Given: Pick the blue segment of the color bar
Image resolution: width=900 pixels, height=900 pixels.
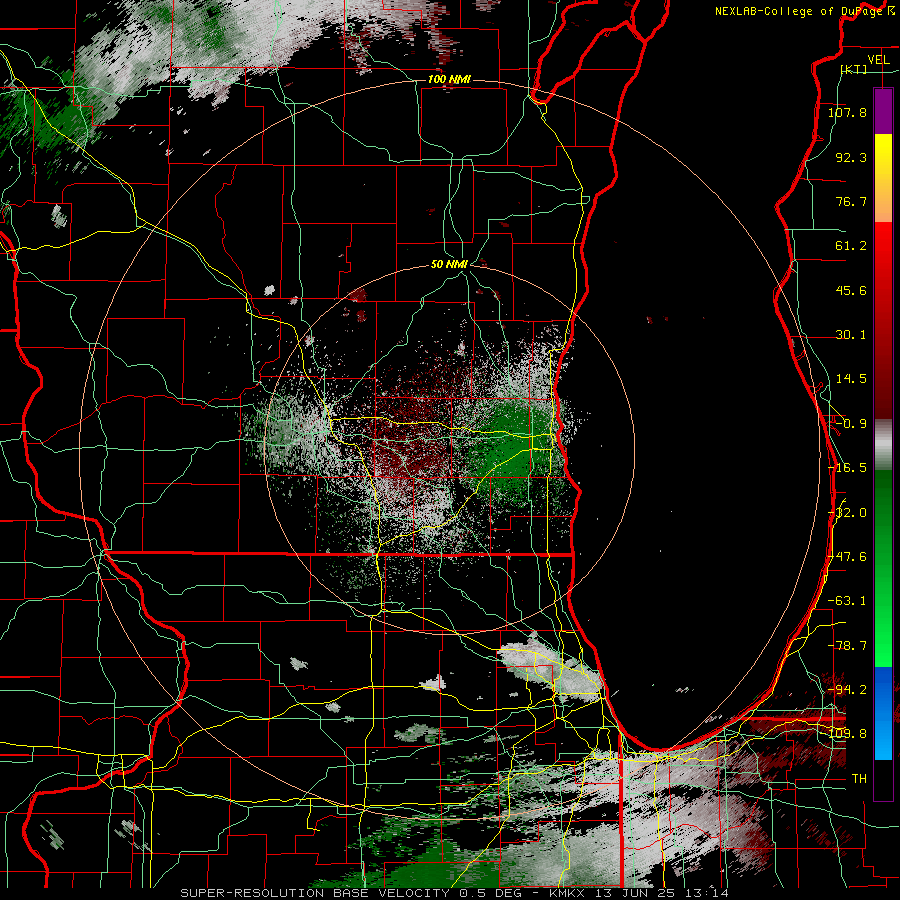Looking at the screenshot, I should [x=883, y=713].
